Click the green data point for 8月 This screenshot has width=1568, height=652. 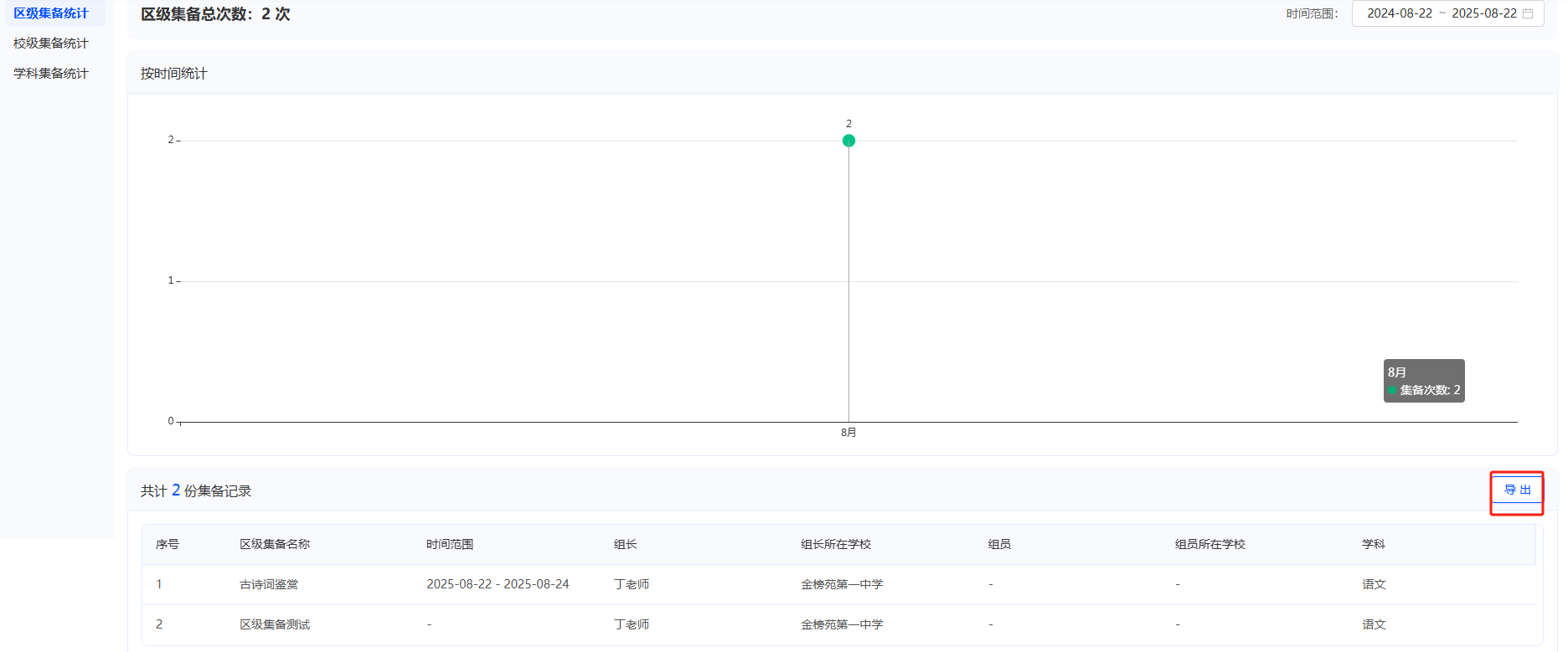coord(848,141)
